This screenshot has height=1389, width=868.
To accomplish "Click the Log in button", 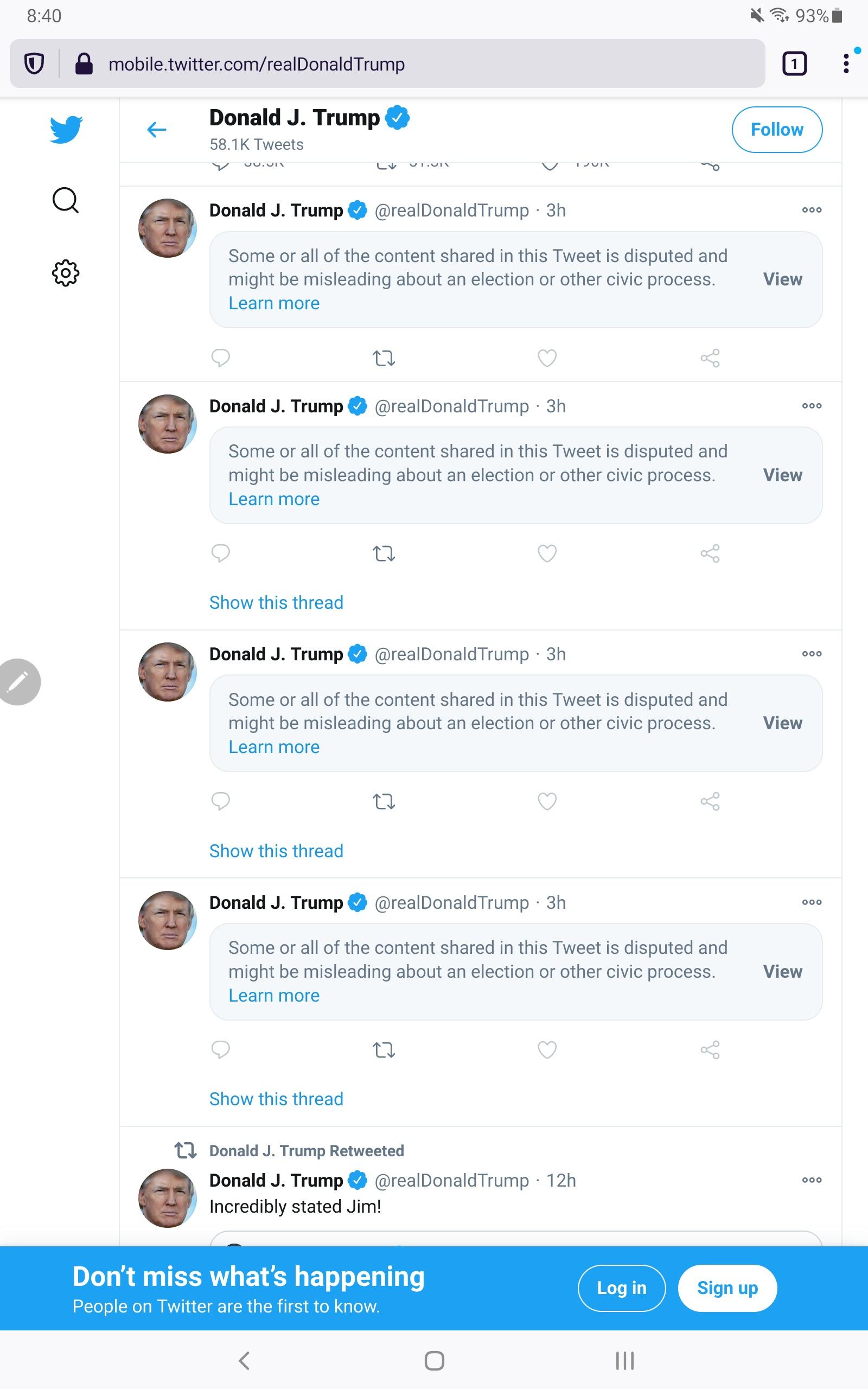I will click(x=621, y=1288).
